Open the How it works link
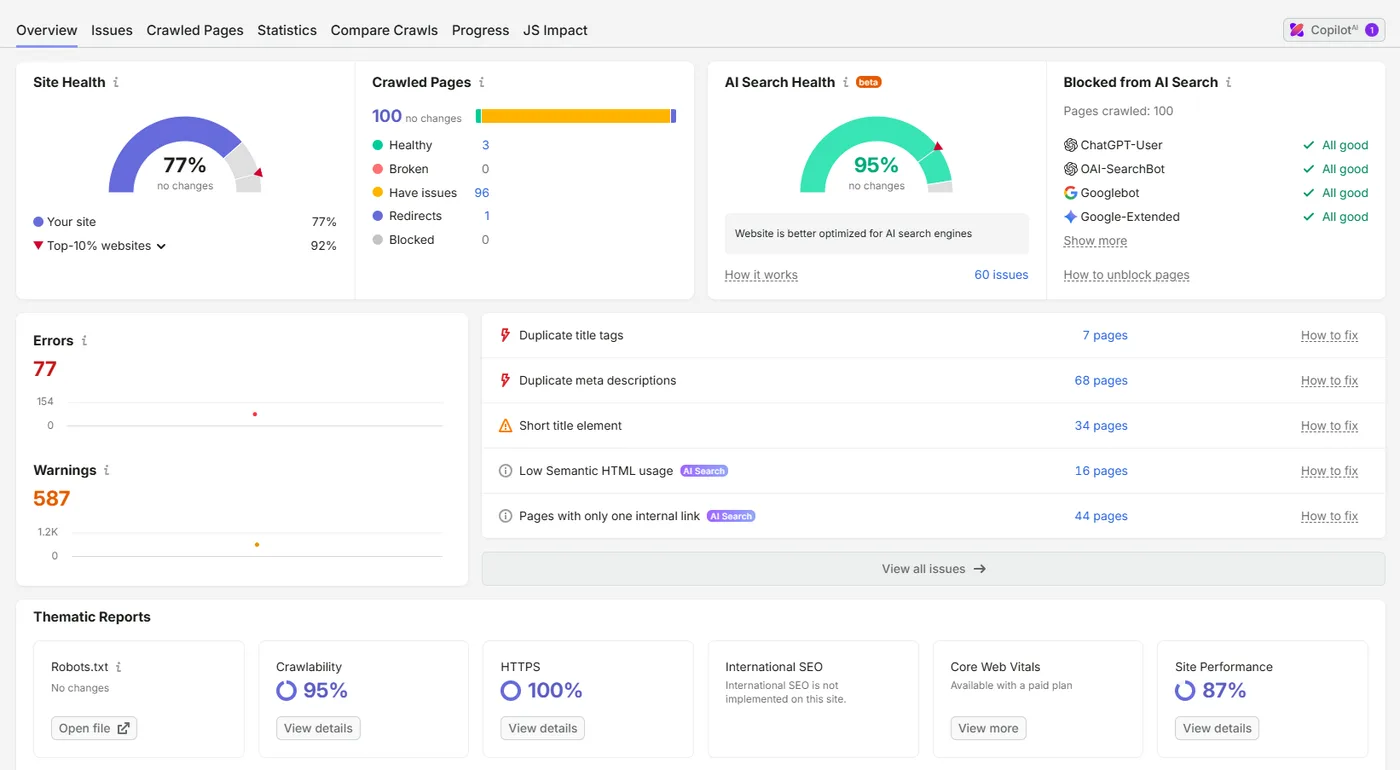 761,275
